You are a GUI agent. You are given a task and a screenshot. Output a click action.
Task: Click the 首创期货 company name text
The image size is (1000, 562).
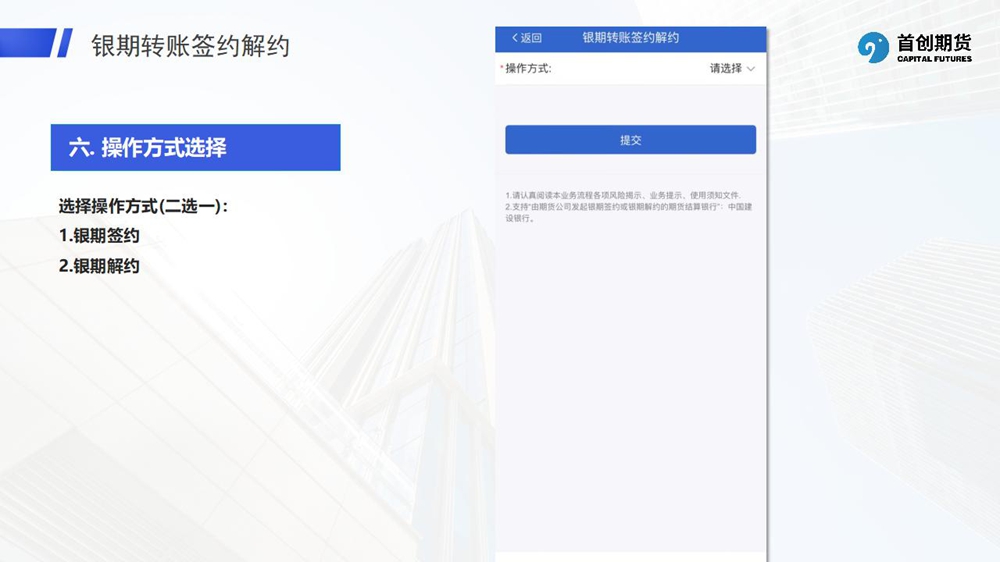click(x=934, y=42)
